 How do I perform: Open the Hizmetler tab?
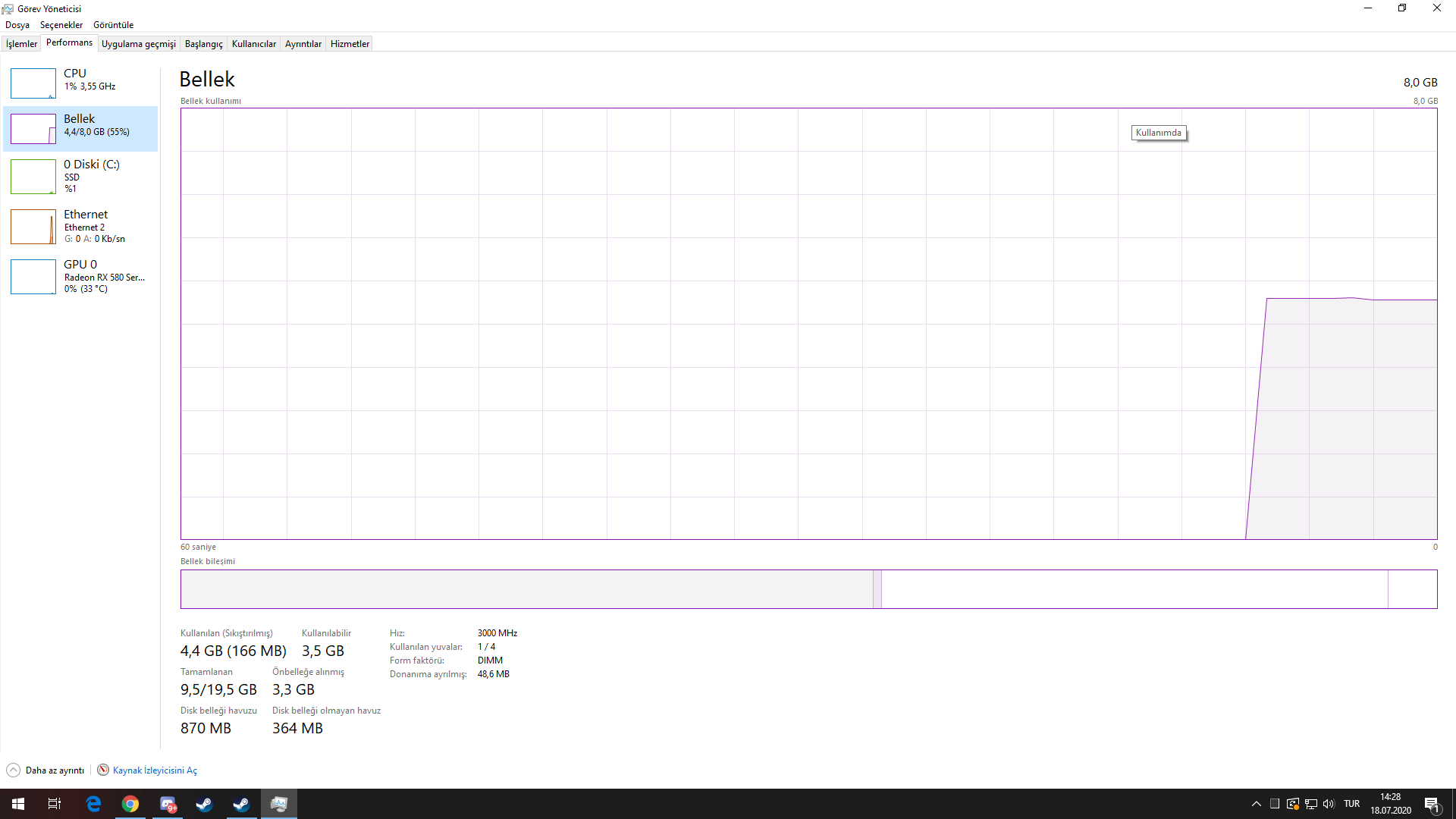point(350,44)
